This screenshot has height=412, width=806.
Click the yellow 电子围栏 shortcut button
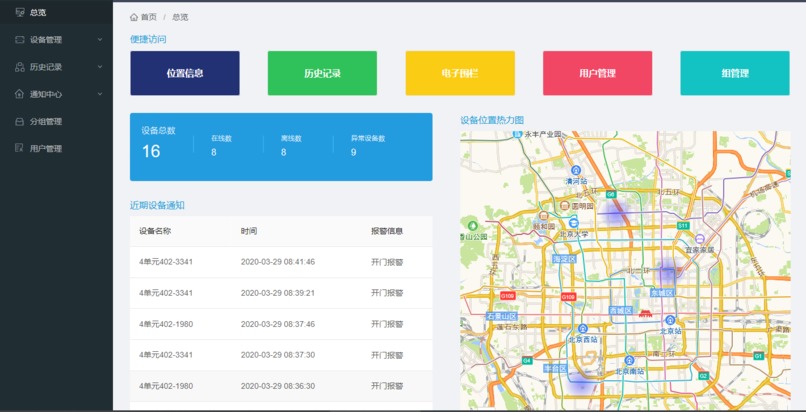pos(460,73)
